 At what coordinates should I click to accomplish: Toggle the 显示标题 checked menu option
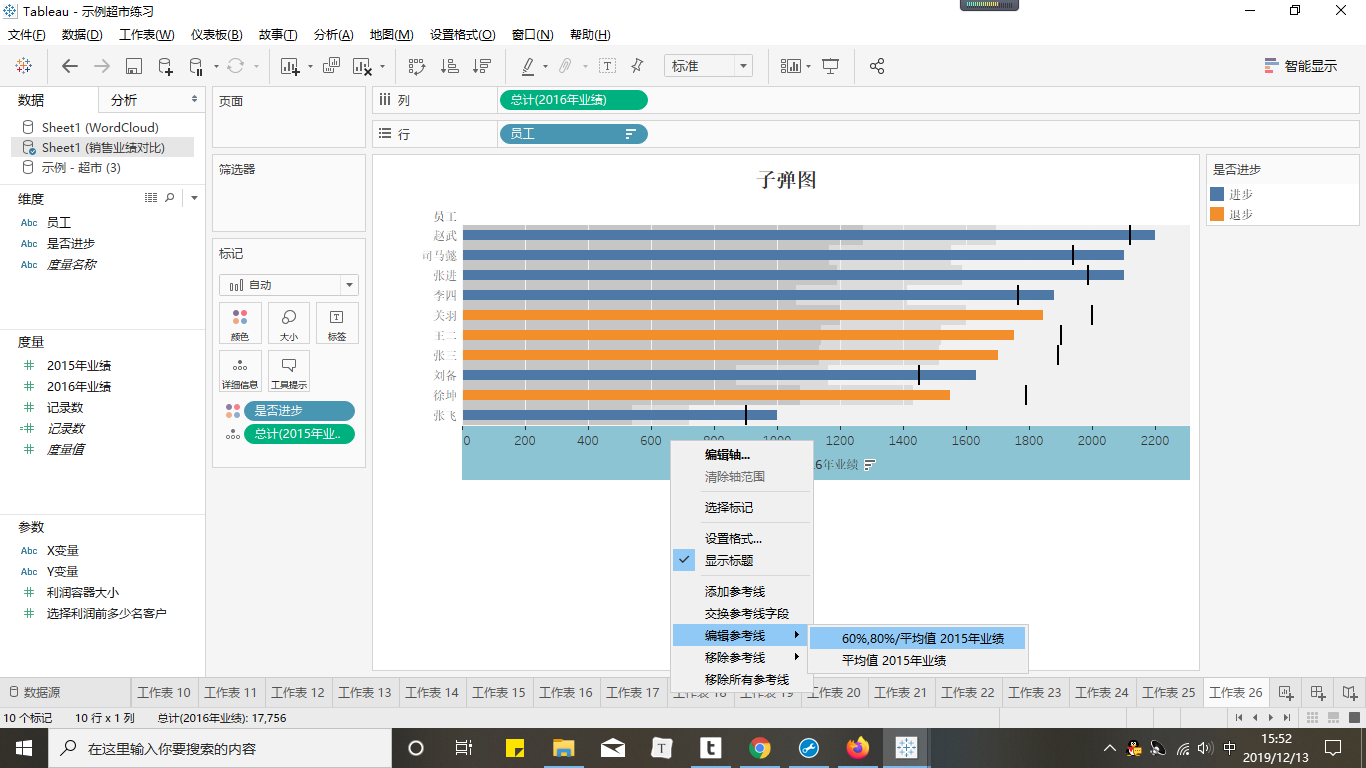pos(741,561)
